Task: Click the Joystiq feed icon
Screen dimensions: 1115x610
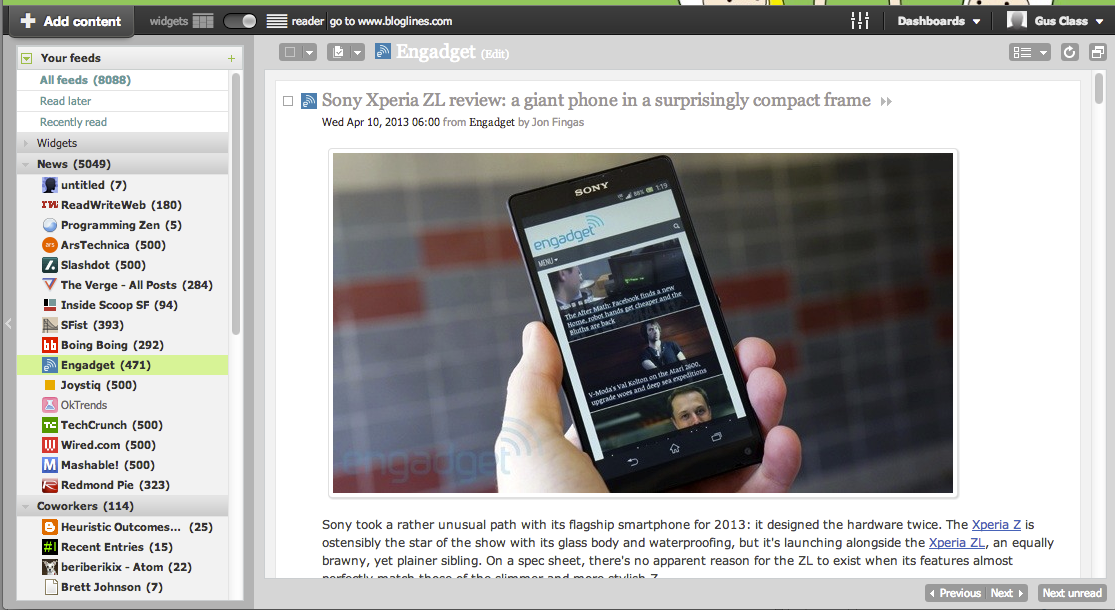Action: click(x=50, y=385)
